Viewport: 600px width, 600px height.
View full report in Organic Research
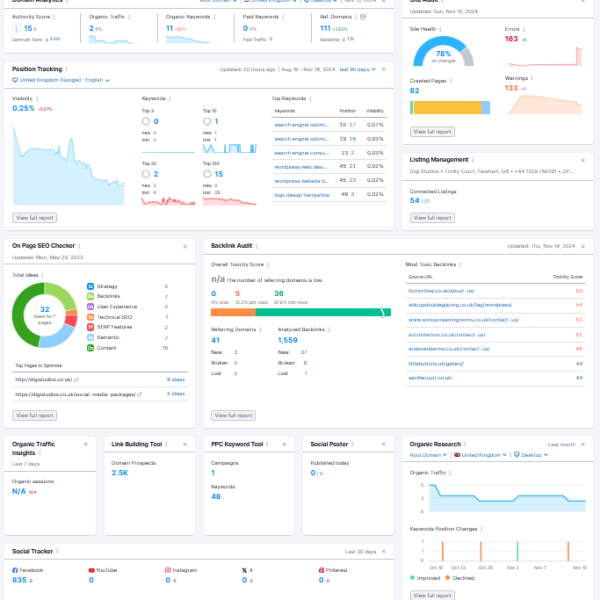[x=432, y=595]
